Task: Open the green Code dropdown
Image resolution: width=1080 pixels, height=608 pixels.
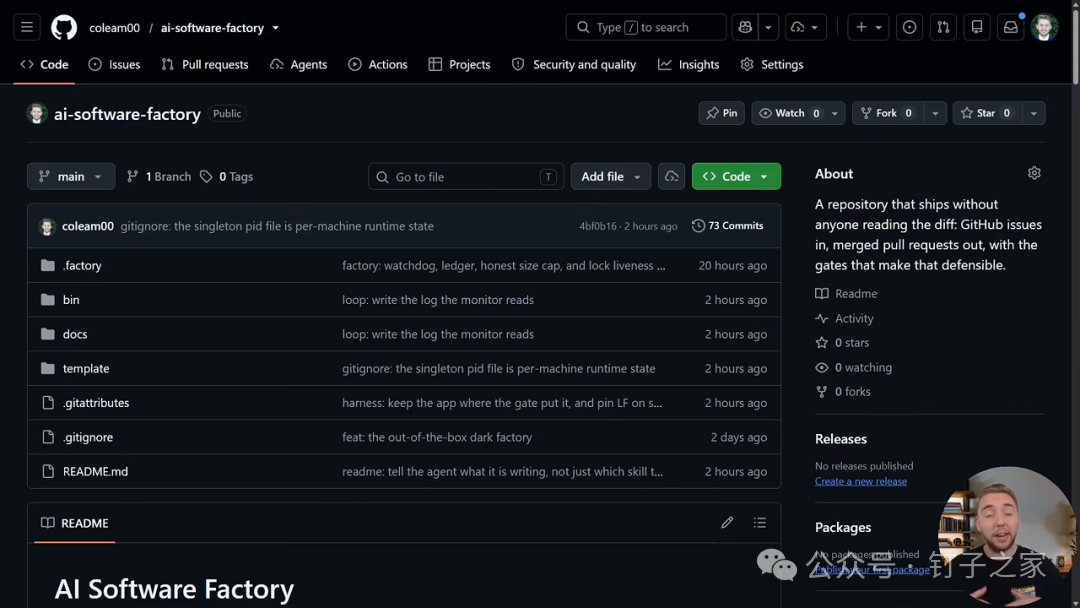Action: [x=736, y=176]
